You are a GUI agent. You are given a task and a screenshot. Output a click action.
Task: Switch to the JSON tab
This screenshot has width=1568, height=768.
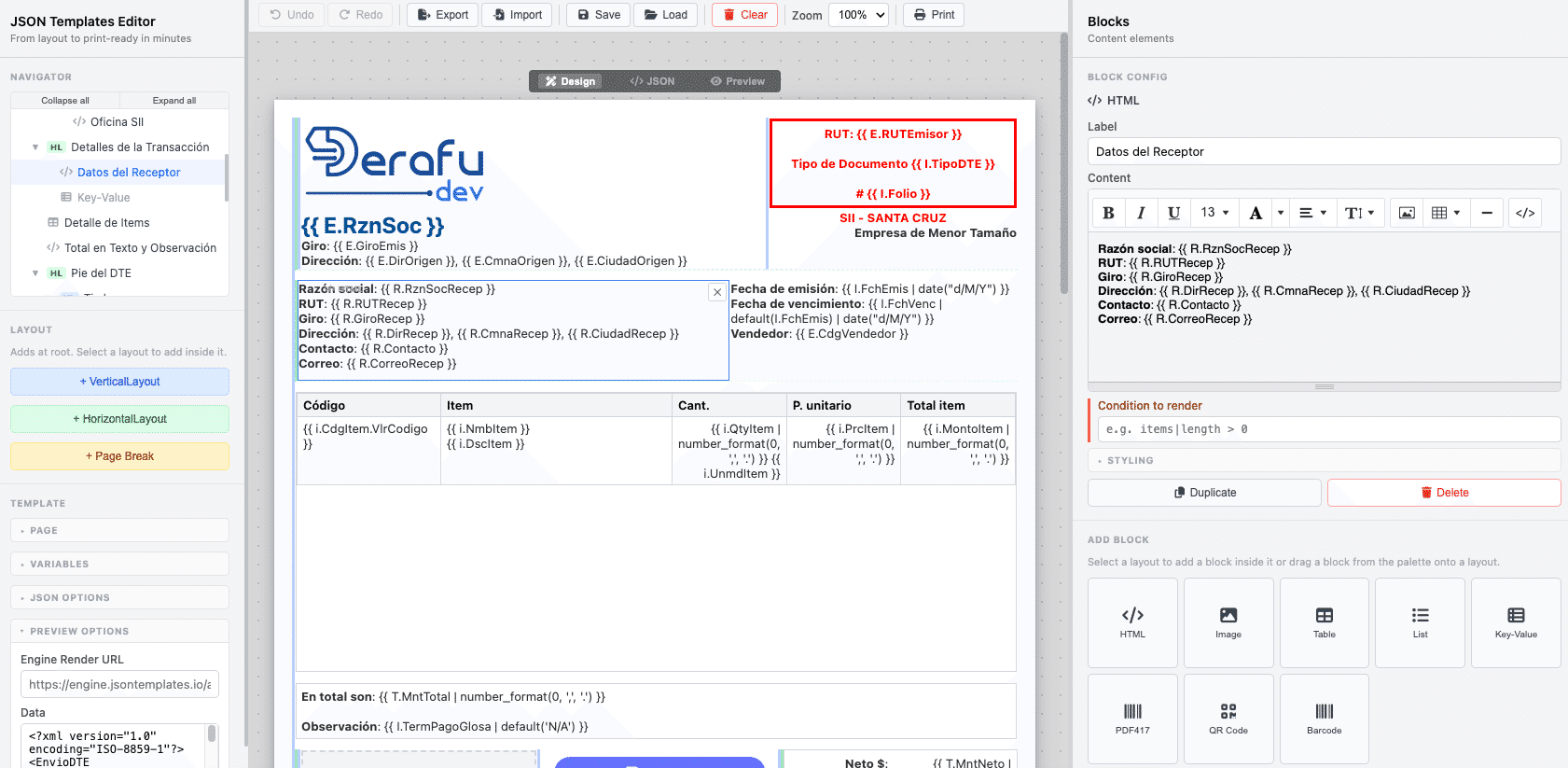(x=652, y=81)
